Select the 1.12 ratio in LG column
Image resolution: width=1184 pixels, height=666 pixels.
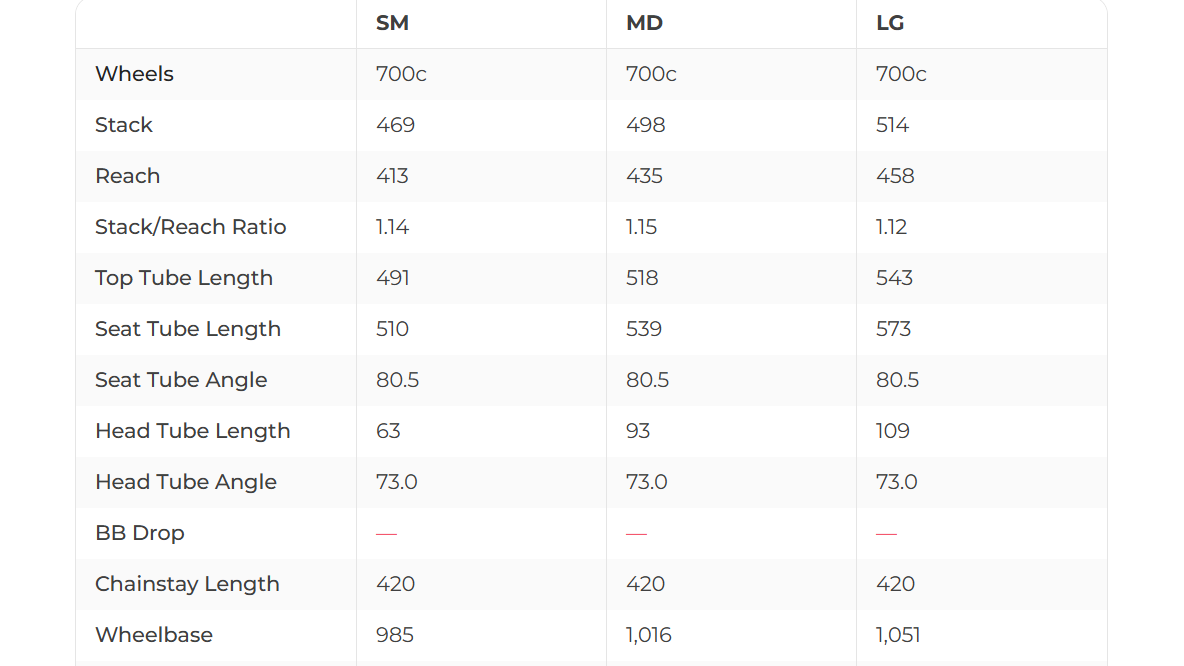click(891, 227)
